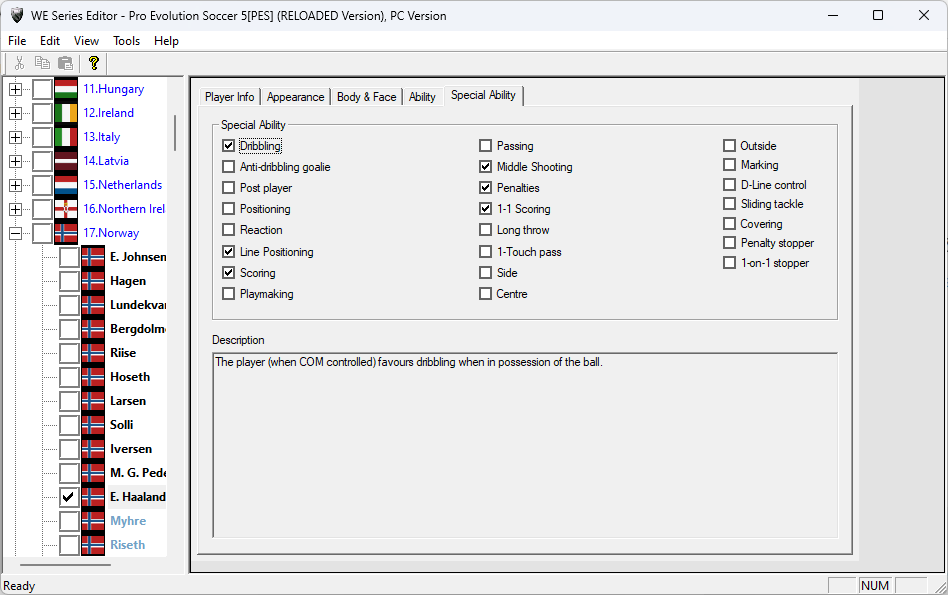The image size is (948, 595).
Task: Expand the 13.Italy tree node
Action: 16,137
